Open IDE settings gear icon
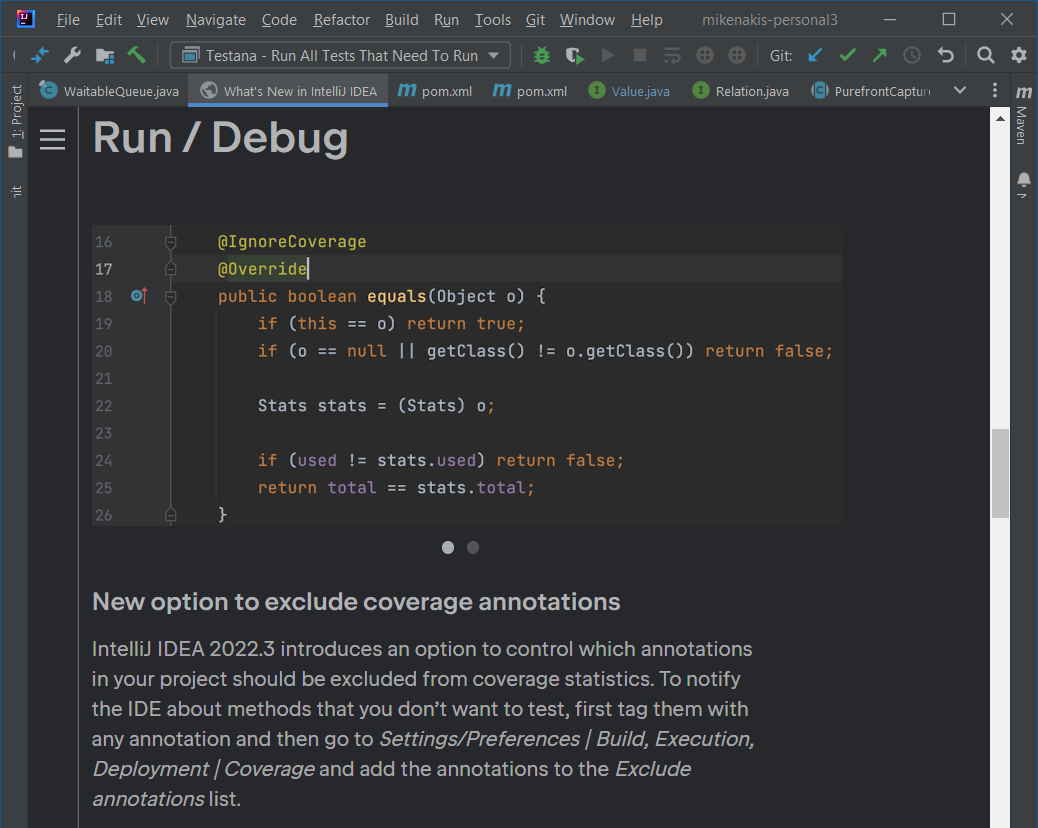The width and height of the screenshot is (1038, 828). click(1019, 56)
